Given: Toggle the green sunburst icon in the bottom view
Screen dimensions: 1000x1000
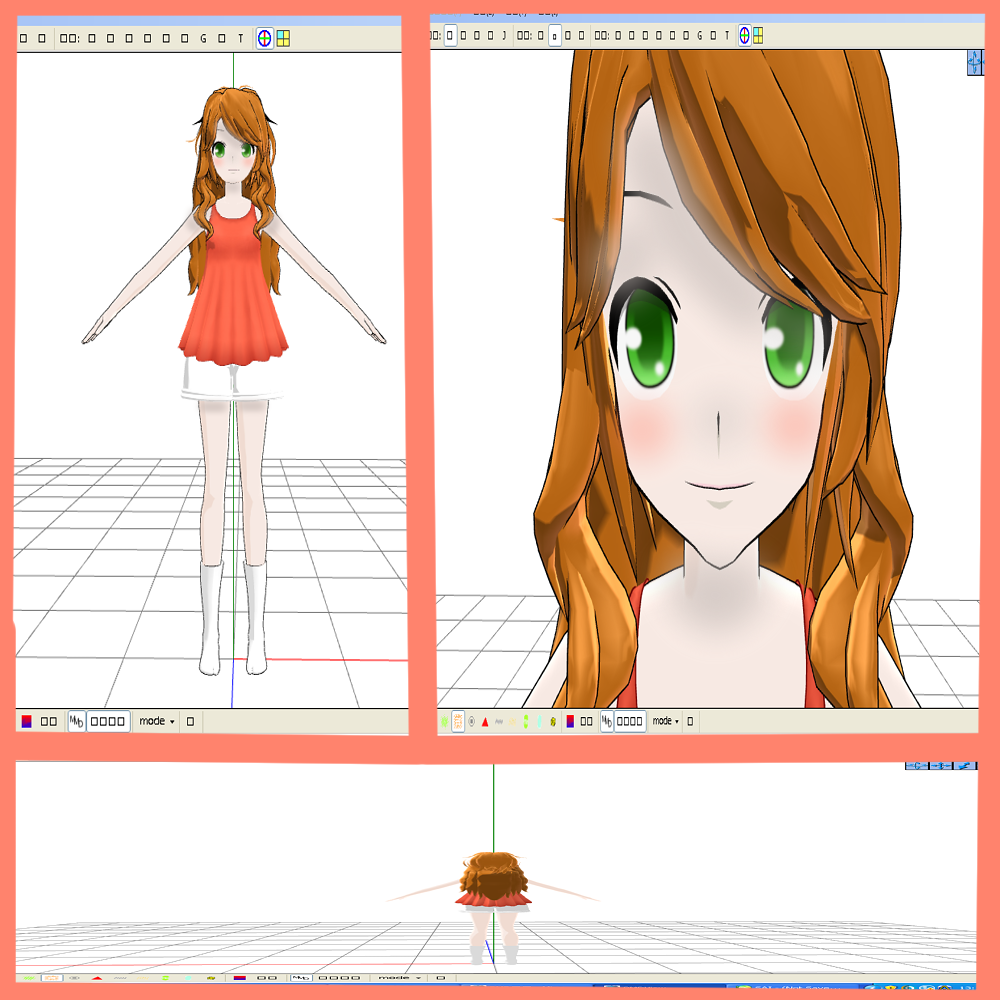Looking at the screenshot, I should coord(29,978).
